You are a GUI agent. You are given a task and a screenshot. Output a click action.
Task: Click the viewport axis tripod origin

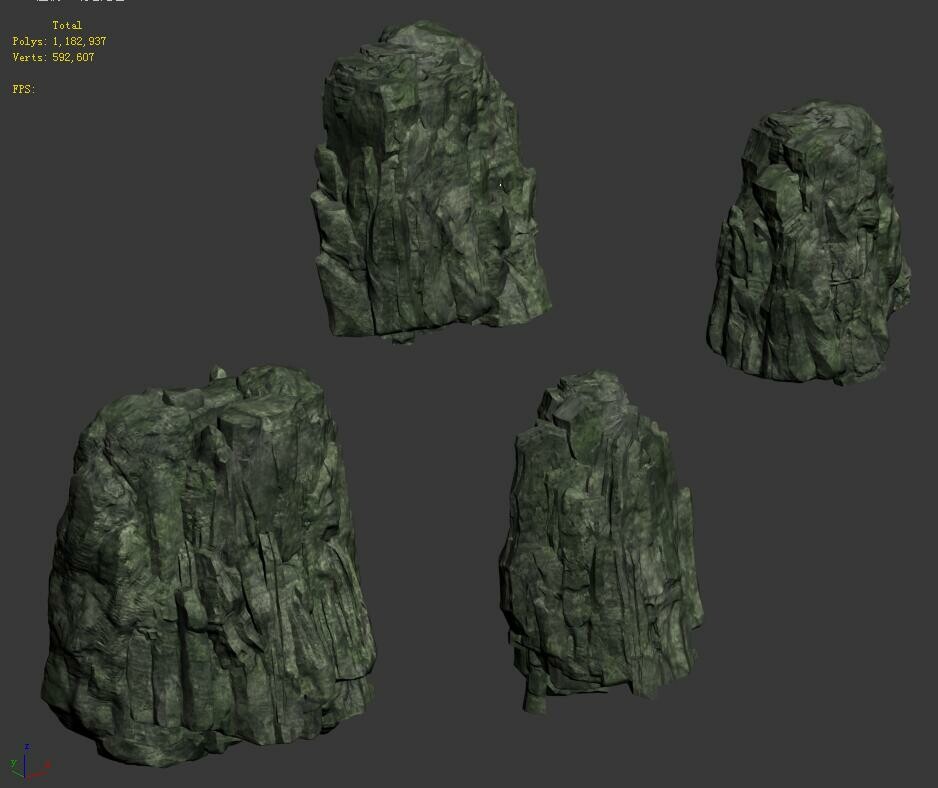[25, 777]
